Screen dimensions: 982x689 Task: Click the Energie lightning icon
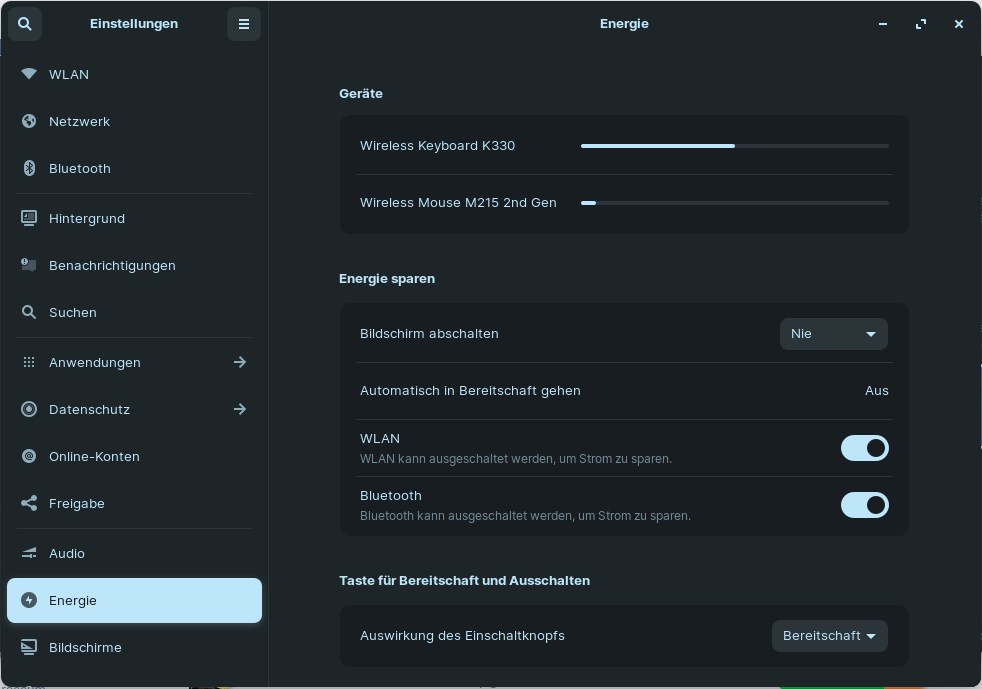pos(29,600)
